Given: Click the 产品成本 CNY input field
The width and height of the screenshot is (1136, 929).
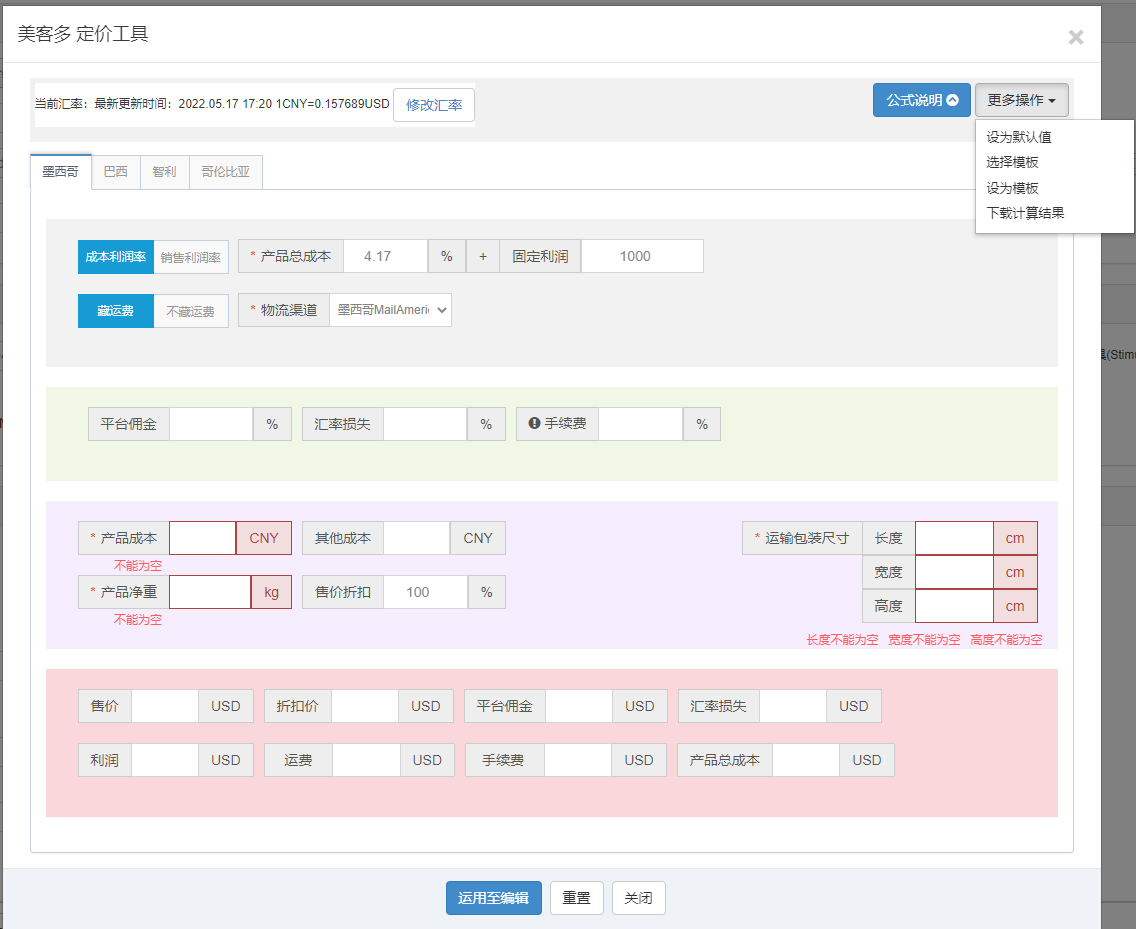Looking at the screenshot, I should (202, 538).
